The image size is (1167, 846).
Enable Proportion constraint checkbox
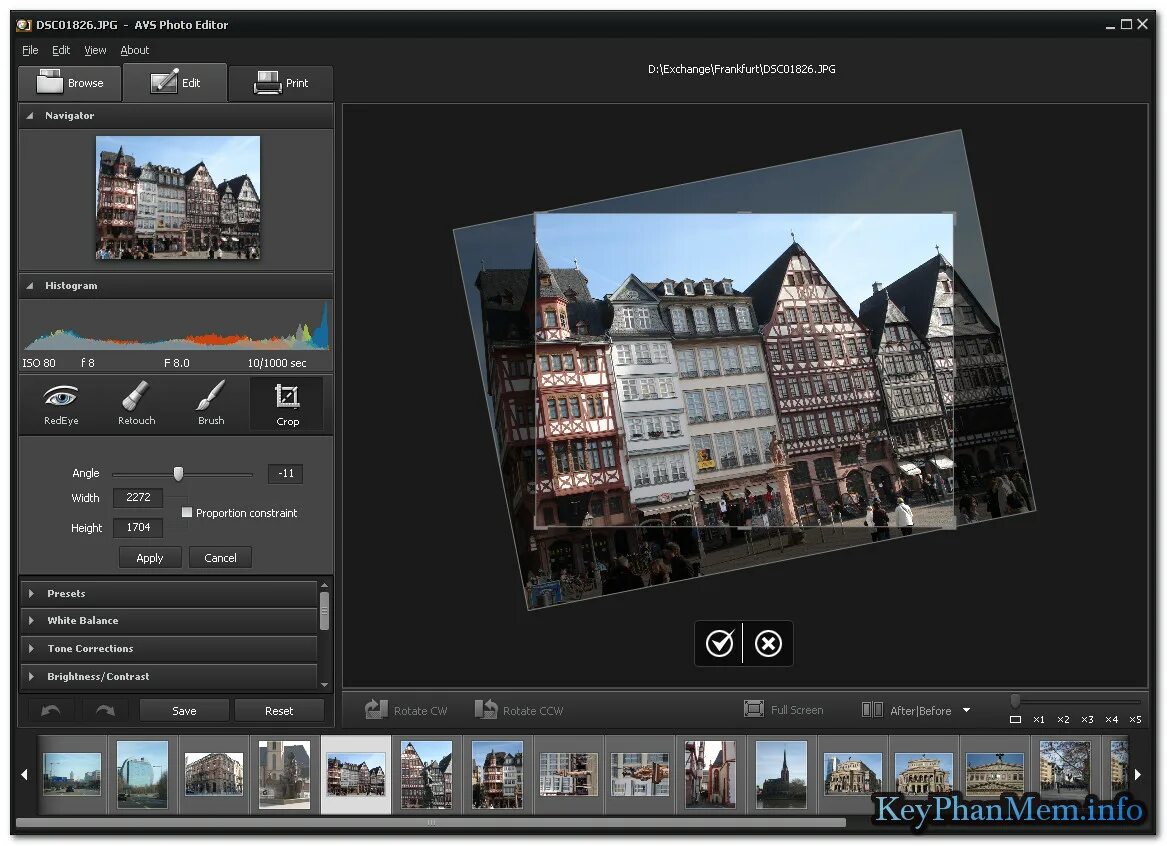point(187,513)
